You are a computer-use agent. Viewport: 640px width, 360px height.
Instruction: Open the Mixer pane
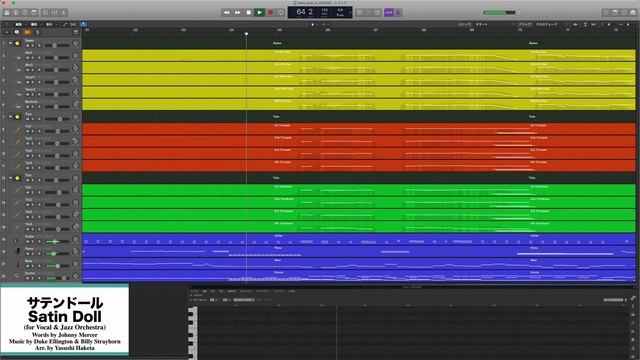click(x=54, y=13)
